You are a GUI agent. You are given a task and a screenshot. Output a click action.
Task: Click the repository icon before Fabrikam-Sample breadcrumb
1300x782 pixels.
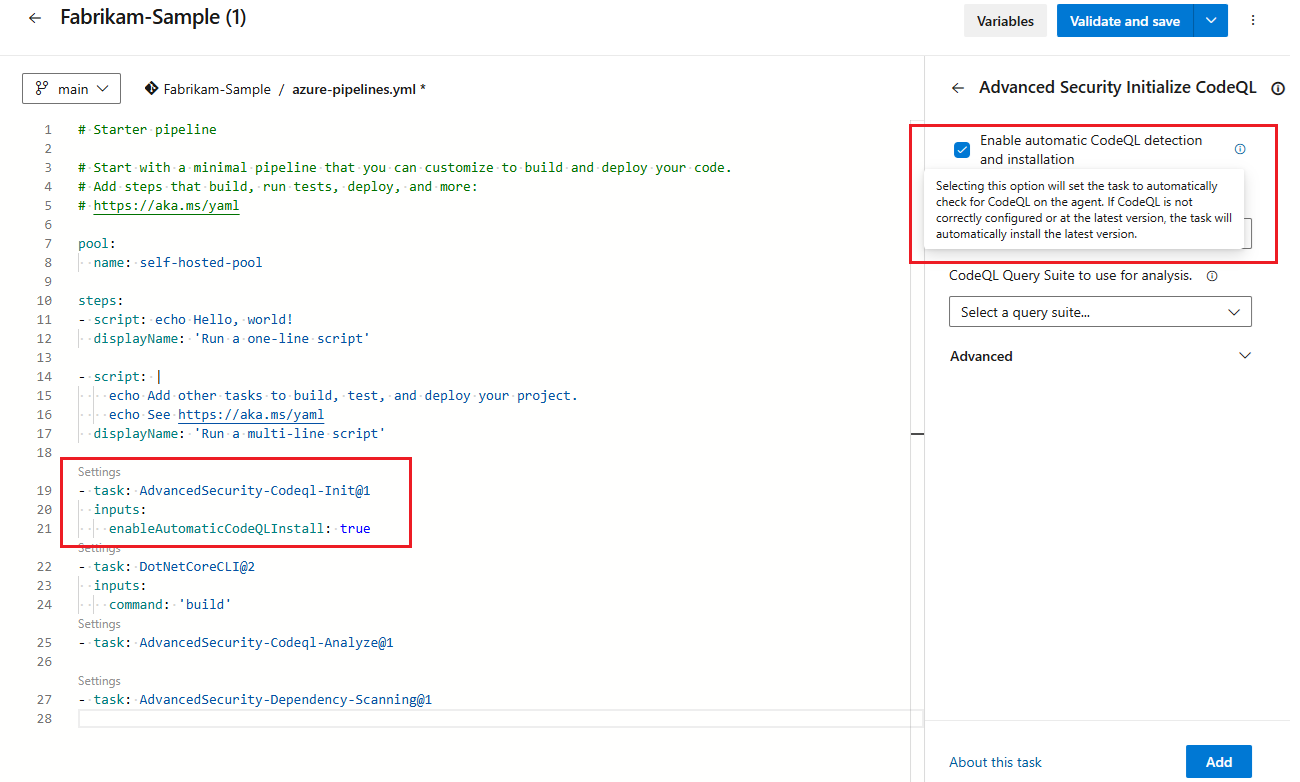(152, 89)
